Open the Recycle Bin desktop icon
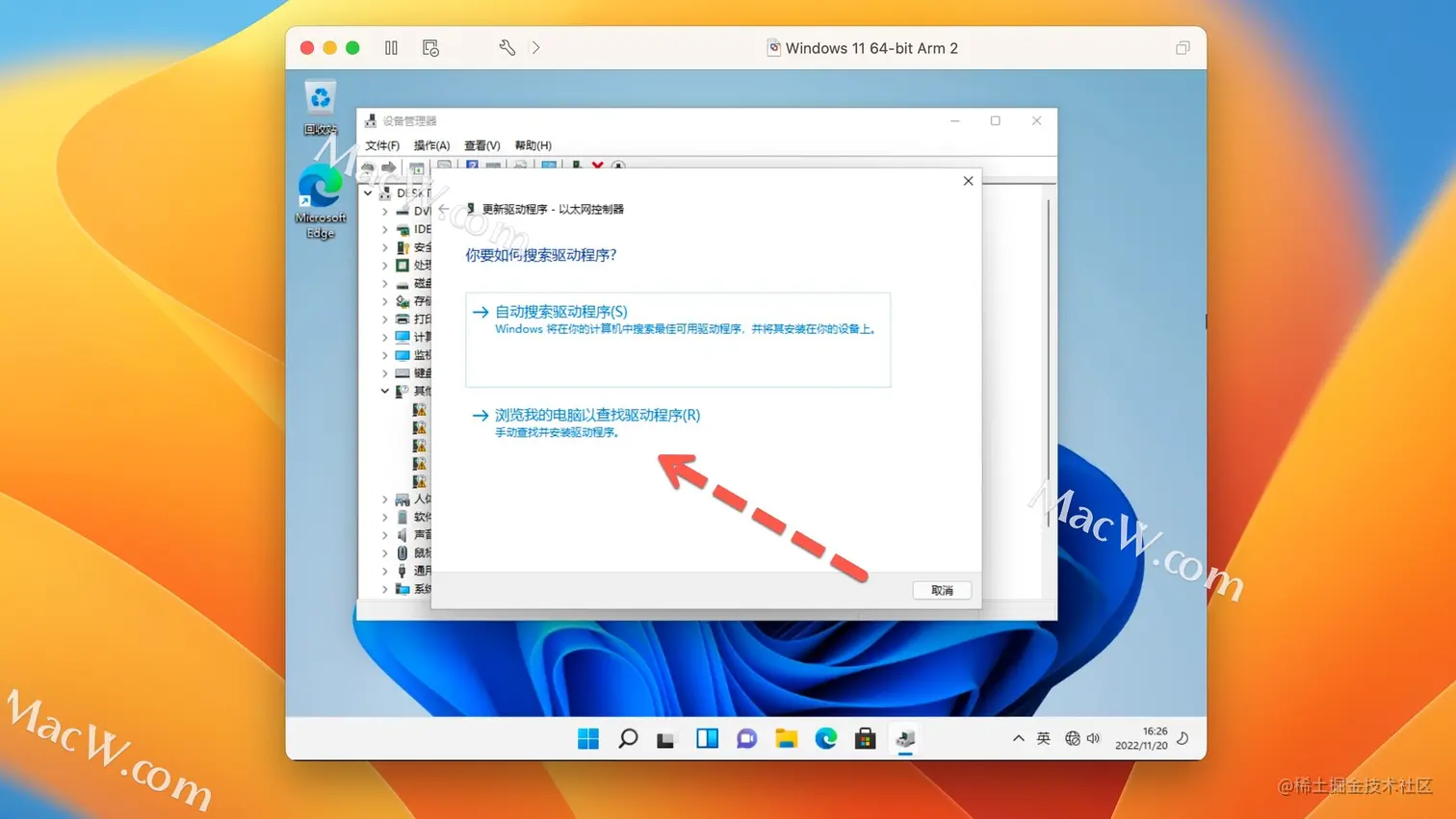 pyautogui.click(x=321, y=107)
